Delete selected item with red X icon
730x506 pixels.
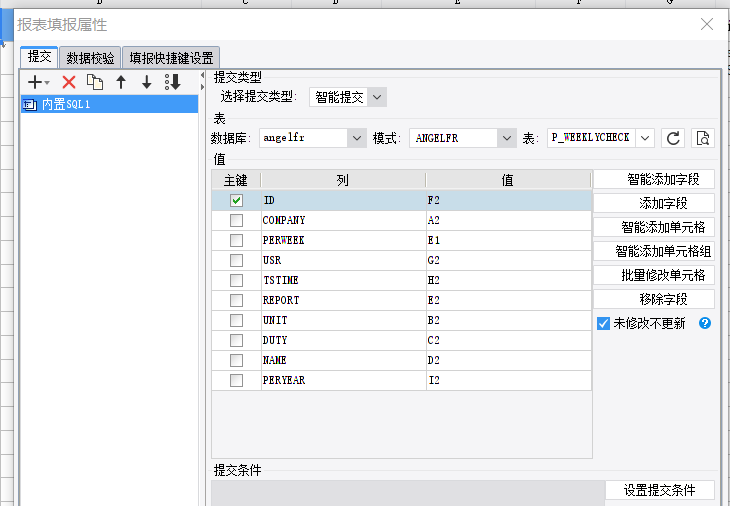[x=69, y=82]
